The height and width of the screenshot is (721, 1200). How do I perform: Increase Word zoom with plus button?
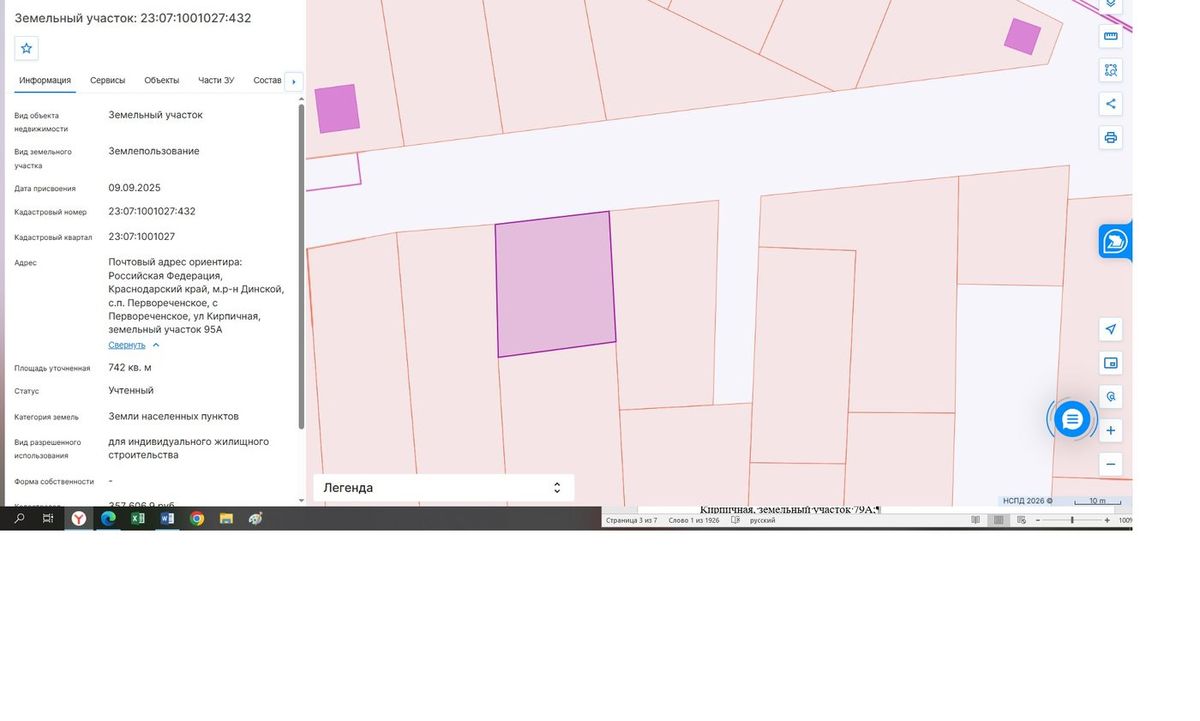[1107, 520]
